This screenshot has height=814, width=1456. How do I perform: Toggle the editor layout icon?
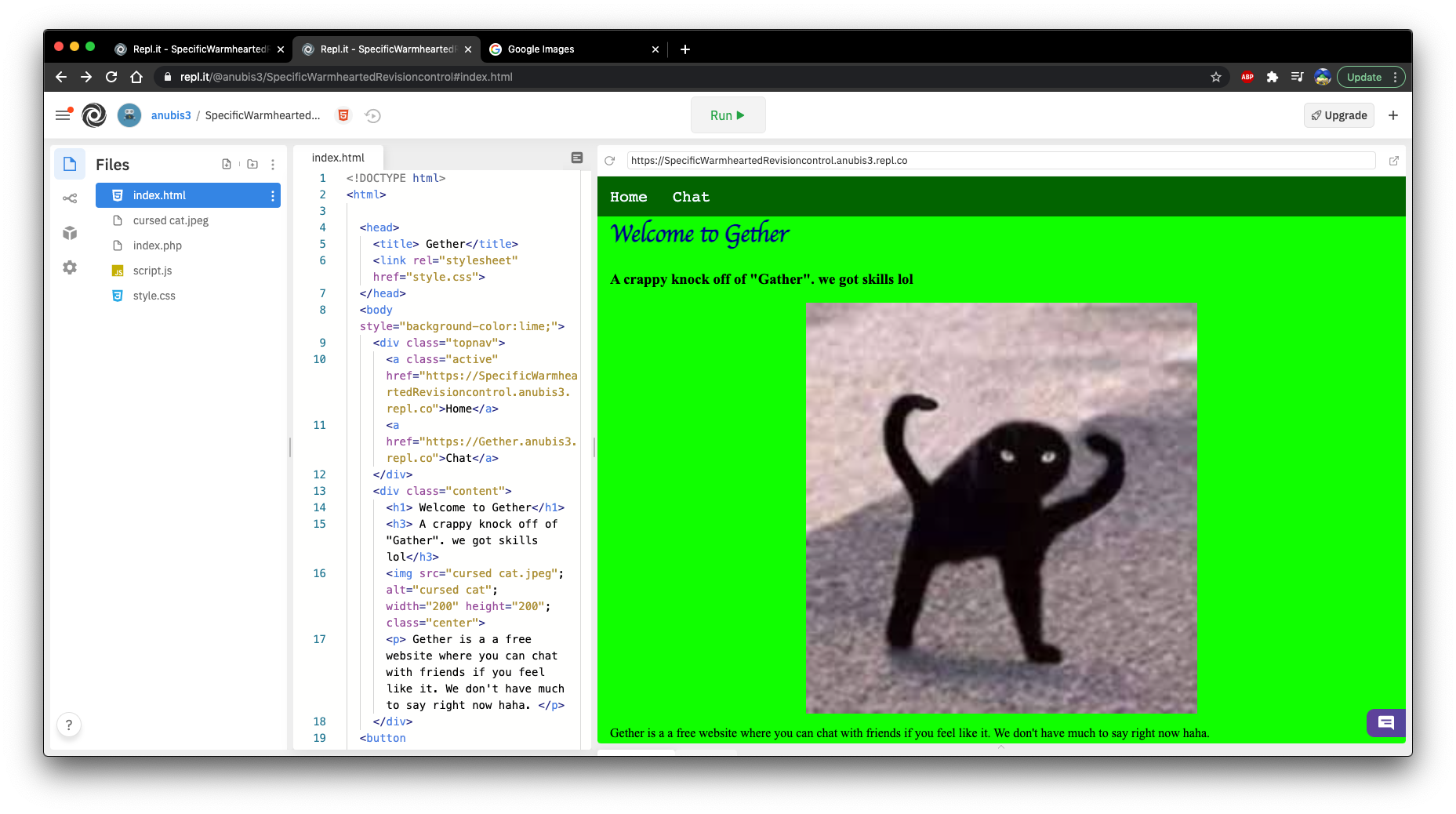(577, 158)
